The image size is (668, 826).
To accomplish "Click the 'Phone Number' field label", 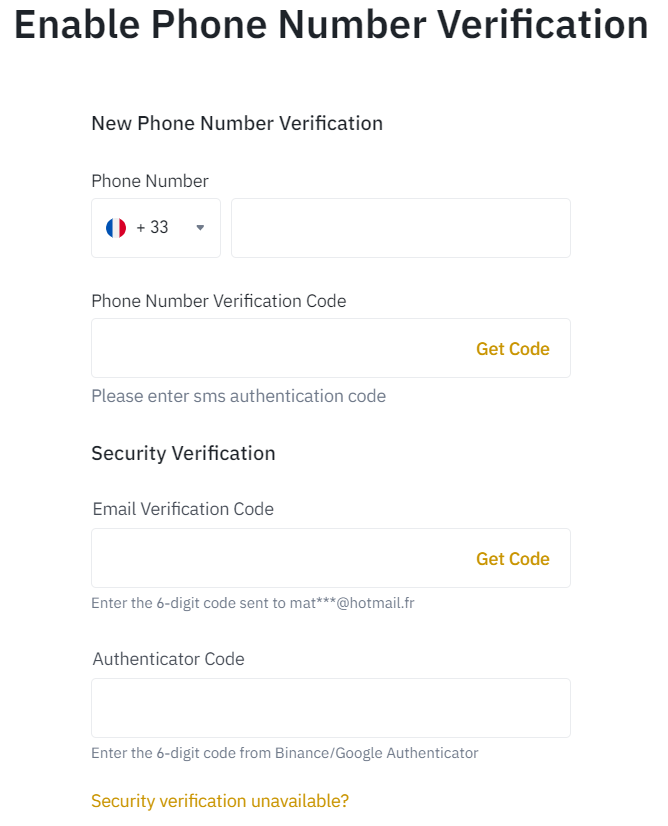I will coord(150,181).
